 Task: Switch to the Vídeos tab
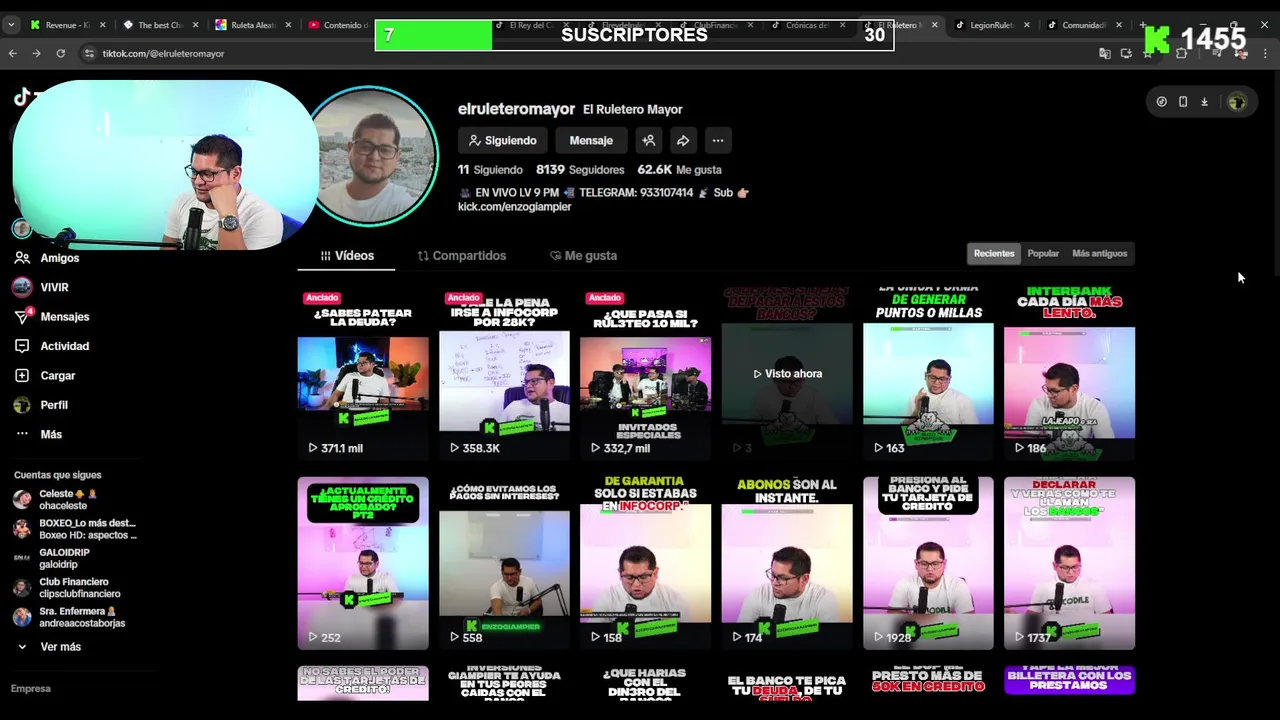pyautogui.click(x=347, y=256)
